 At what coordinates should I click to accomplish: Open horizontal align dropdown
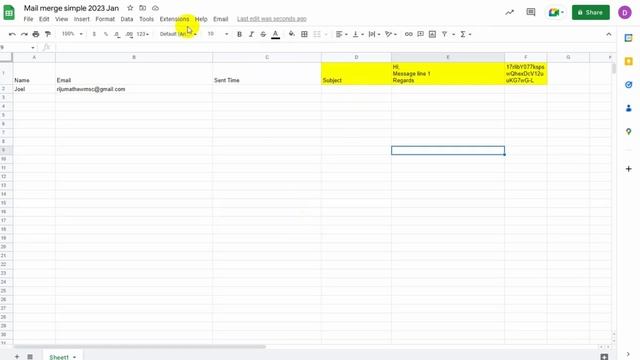click(342, 34)
